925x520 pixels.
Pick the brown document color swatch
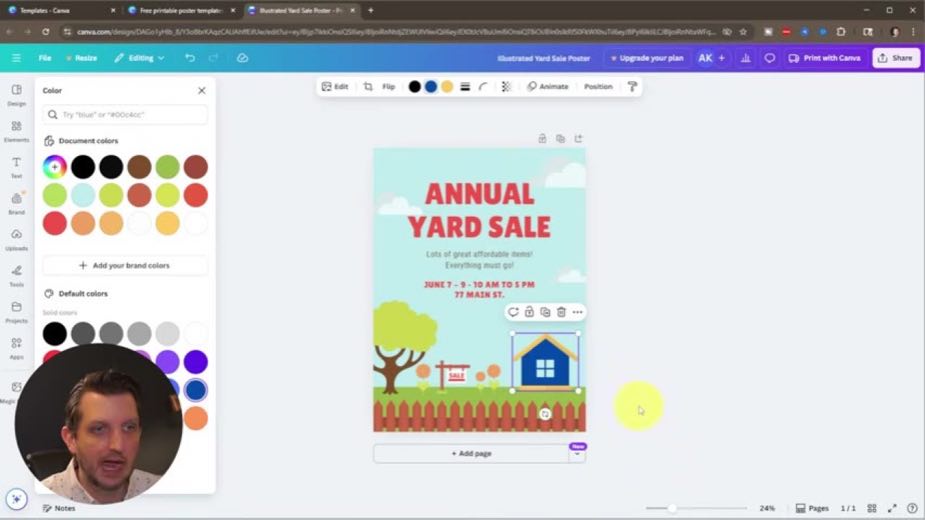(139, 167)
